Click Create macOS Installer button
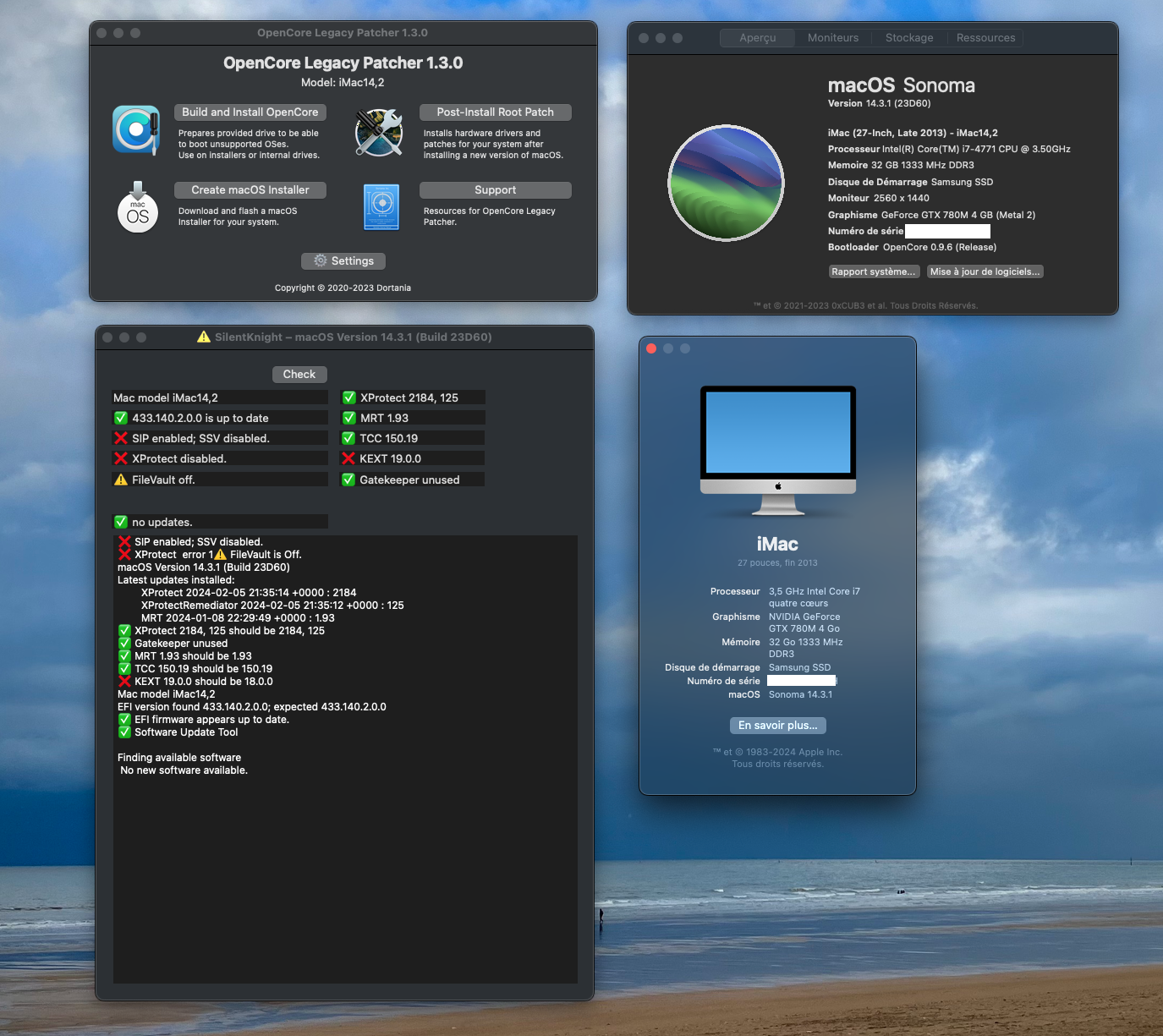This screenshot has height=1036, width=1163. coord(250,190)
